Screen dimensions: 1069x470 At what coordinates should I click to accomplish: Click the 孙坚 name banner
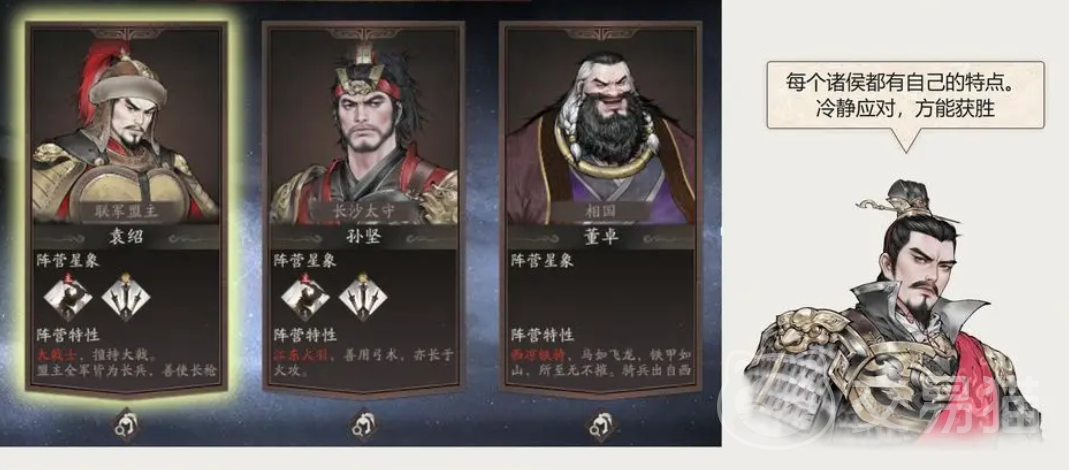click(363, 237)
